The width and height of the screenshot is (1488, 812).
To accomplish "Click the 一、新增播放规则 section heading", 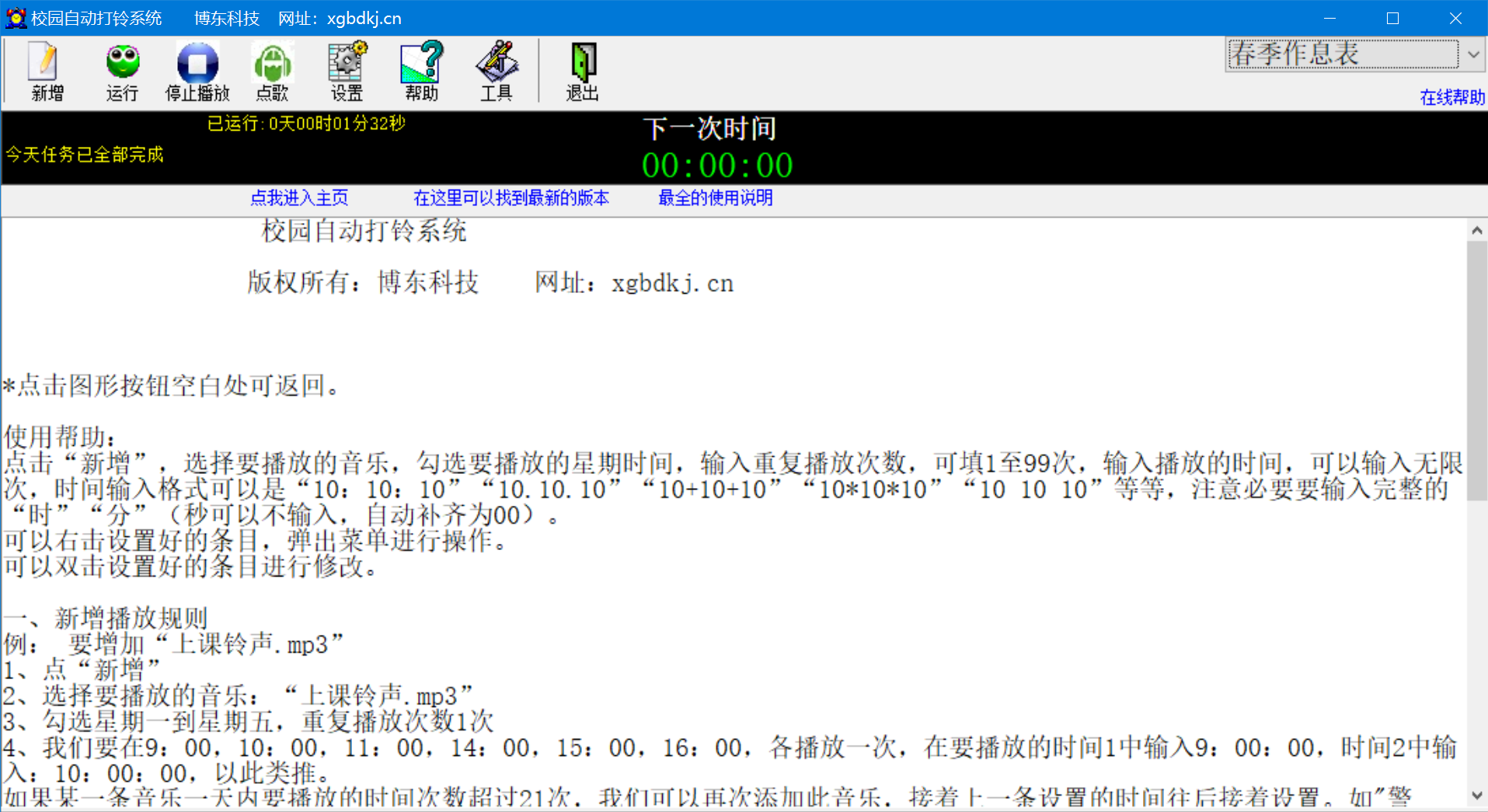I will pos(106,619).
